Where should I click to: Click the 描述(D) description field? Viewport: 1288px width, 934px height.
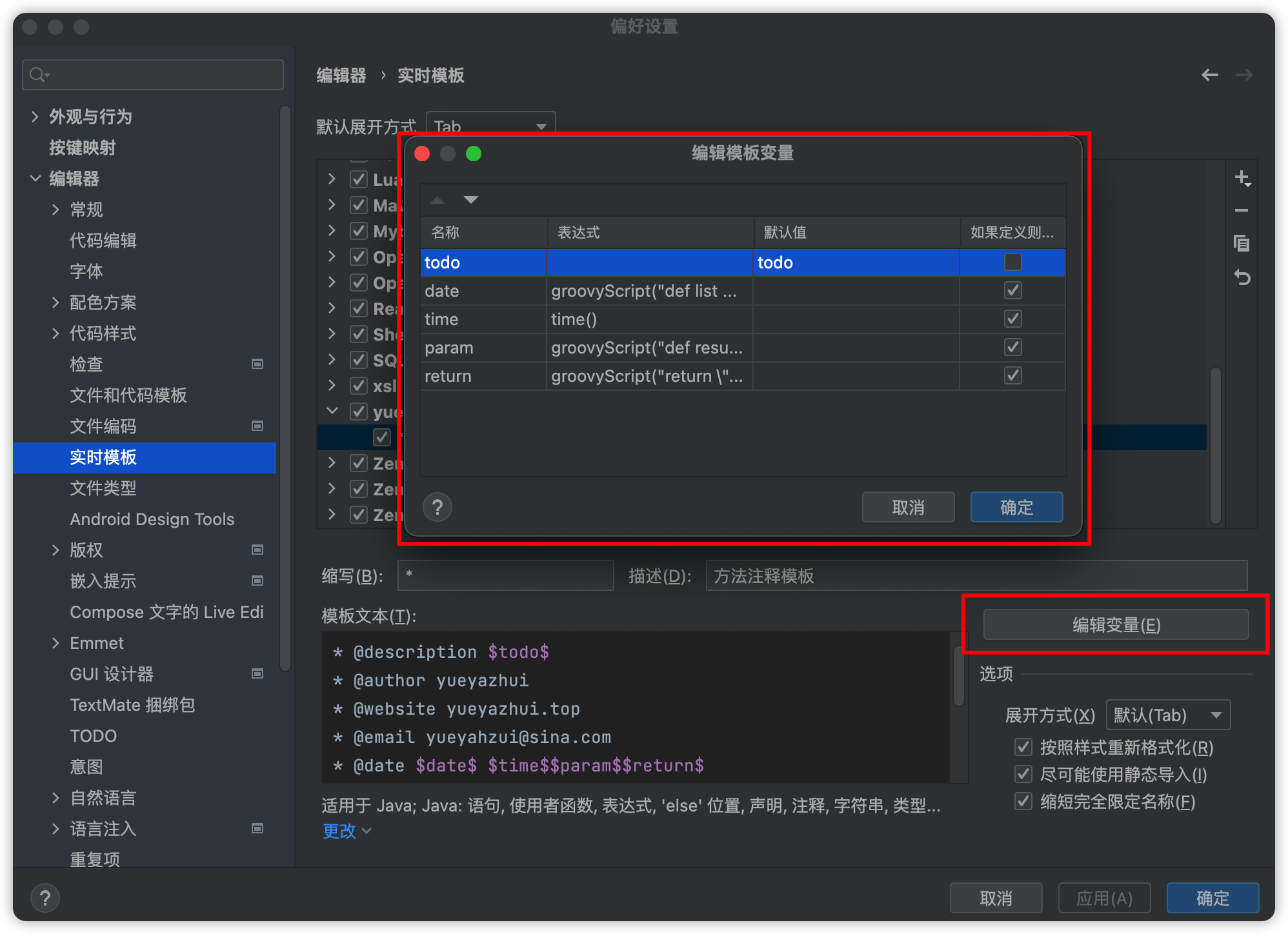[976, 575]
